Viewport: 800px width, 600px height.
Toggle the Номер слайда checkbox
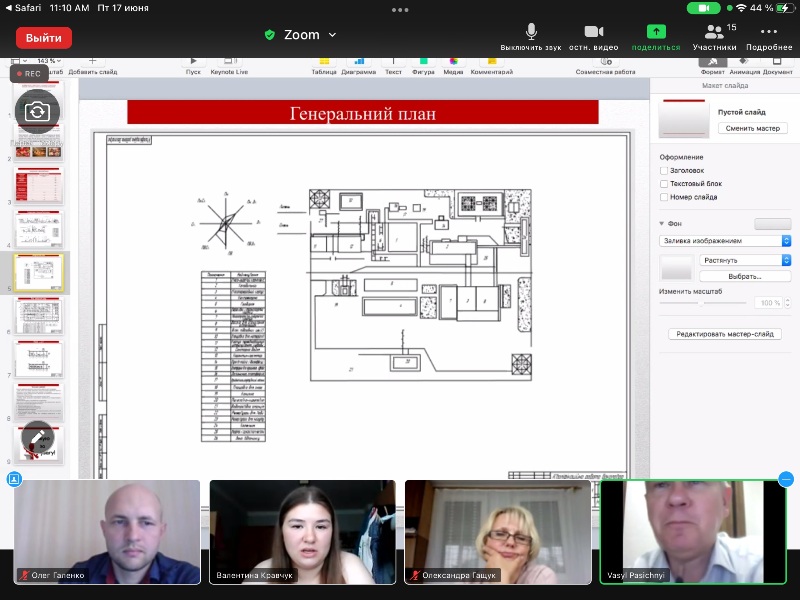(665, 197)
